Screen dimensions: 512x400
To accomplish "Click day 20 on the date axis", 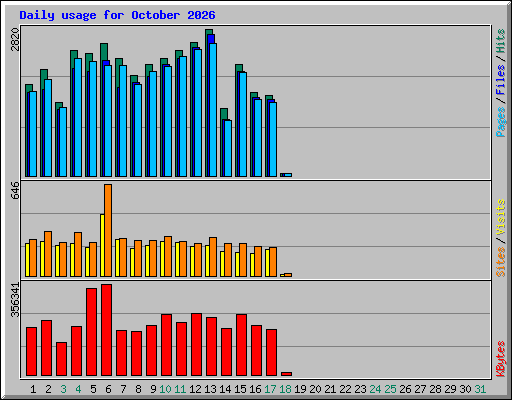I will pos(315,389).
